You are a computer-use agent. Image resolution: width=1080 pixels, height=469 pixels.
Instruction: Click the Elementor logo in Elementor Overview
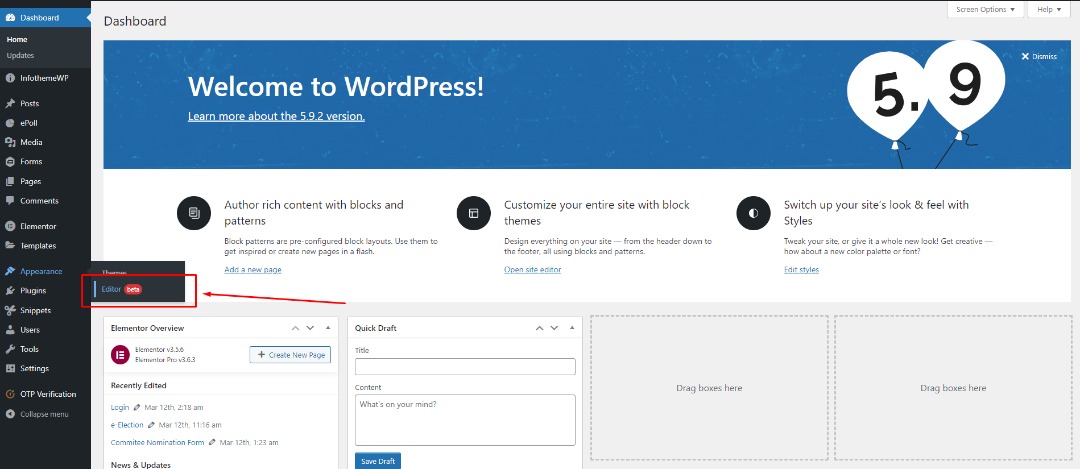point(121,355)
